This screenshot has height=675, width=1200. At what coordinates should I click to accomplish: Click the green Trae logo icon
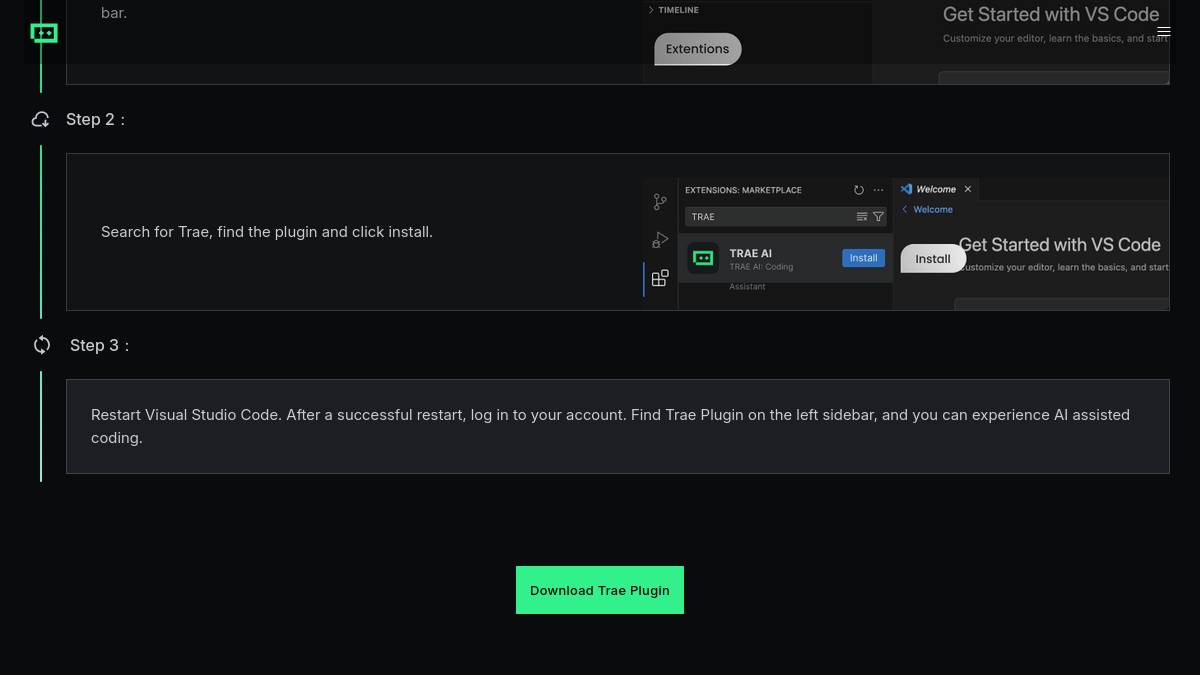pos(44,33)
